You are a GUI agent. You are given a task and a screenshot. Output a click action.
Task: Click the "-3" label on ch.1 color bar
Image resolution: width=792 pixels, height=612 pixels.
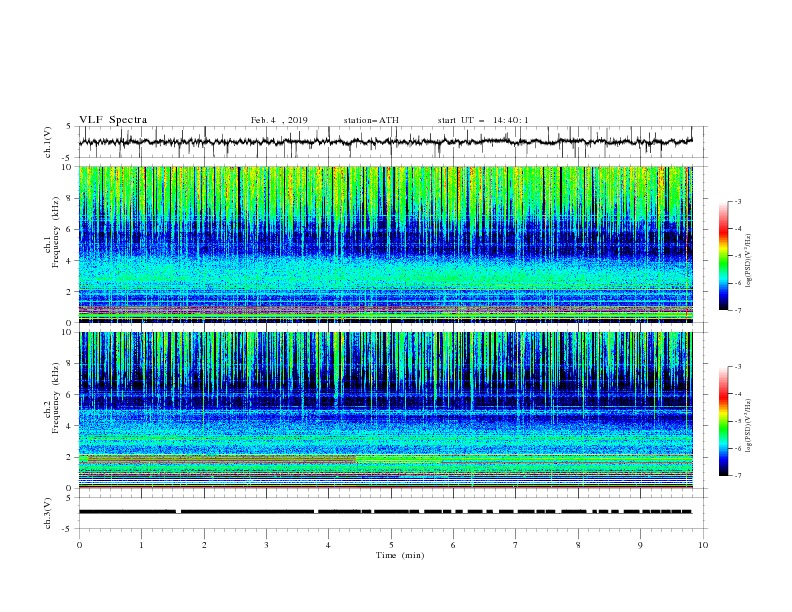pos(738,201)
